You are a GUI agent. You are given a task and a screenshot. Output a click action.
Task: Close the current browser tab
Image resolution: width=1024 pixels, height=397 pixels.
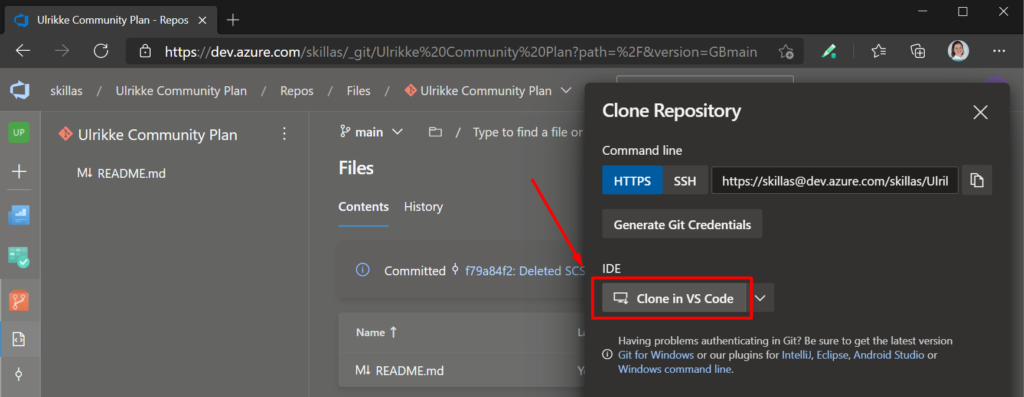202,20
